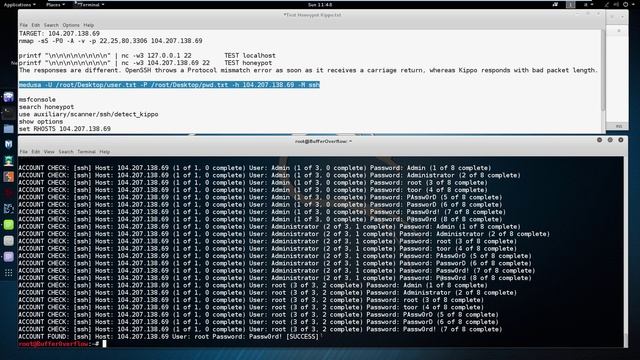Screen dimensions: 640x360
Task: Click the recorder icon in top bar
Action: 555,4
